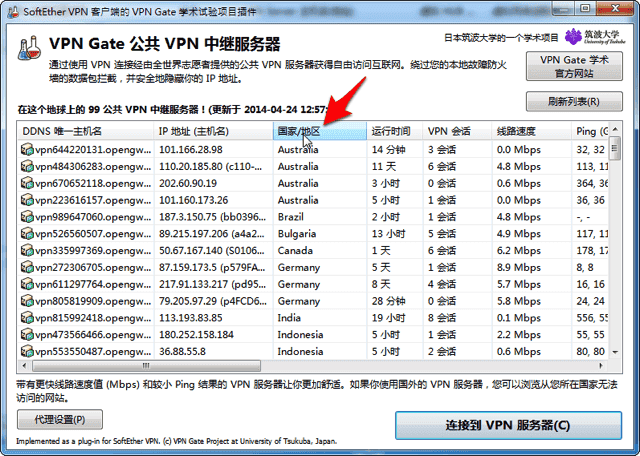Select the 2.2 Mbps speed cell
The width and height of the screenshot is (640, 456).
[x=518, y=334]
